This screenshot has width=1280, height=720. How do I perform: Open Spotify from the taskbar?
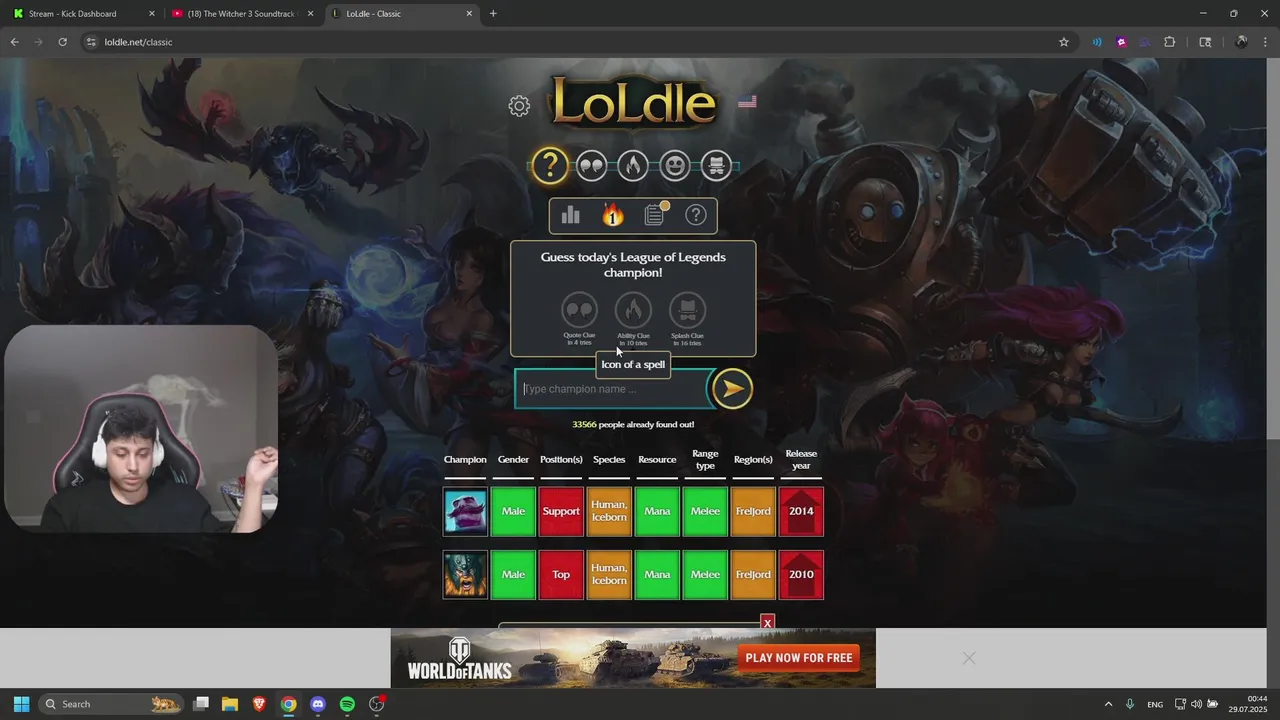click(347, 704)
